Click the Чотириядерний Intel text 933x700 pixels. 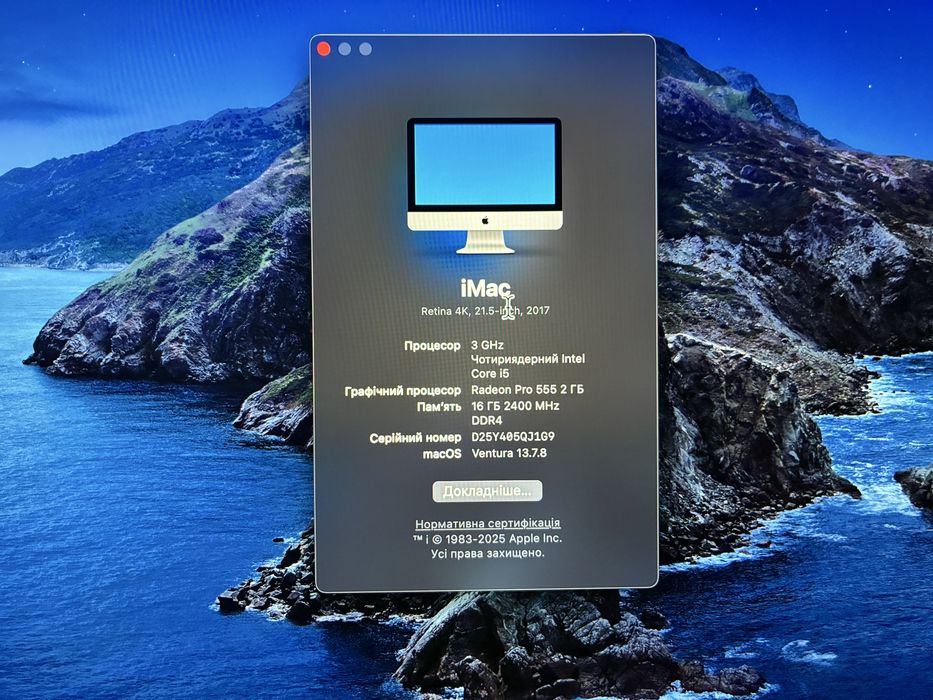[x=528, y=359]
